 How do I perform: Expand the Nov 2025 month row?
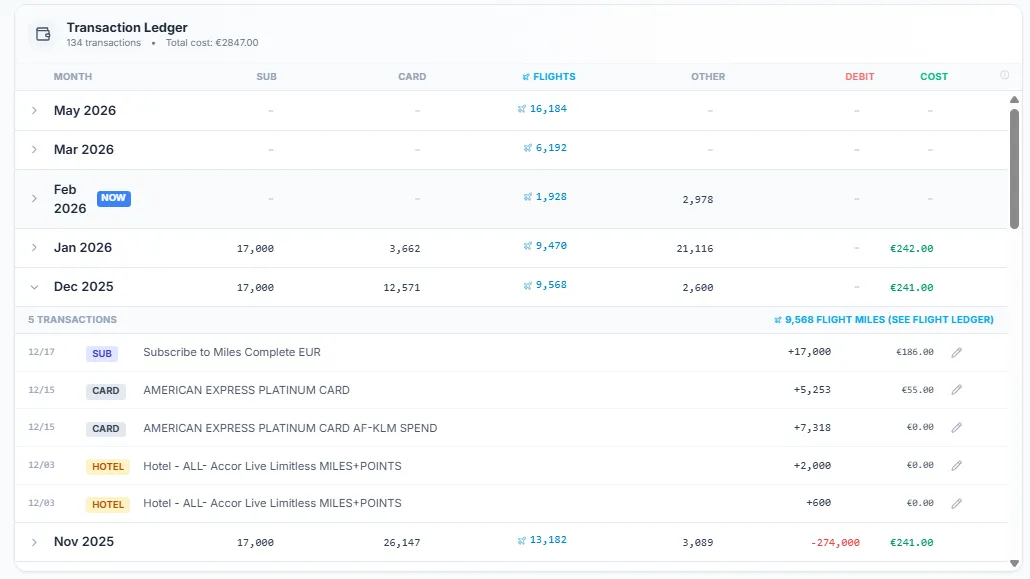(x=34, y=541)
